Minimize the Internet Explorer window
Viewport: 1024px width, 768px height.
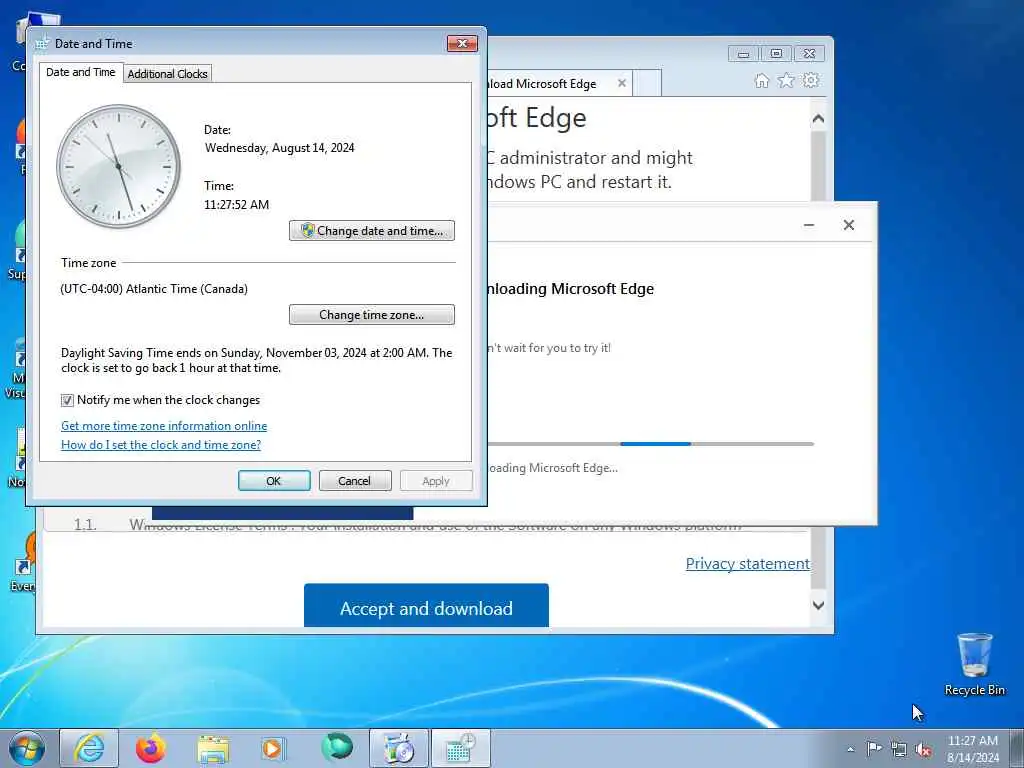pyautogui.click(x=744, y=54)
